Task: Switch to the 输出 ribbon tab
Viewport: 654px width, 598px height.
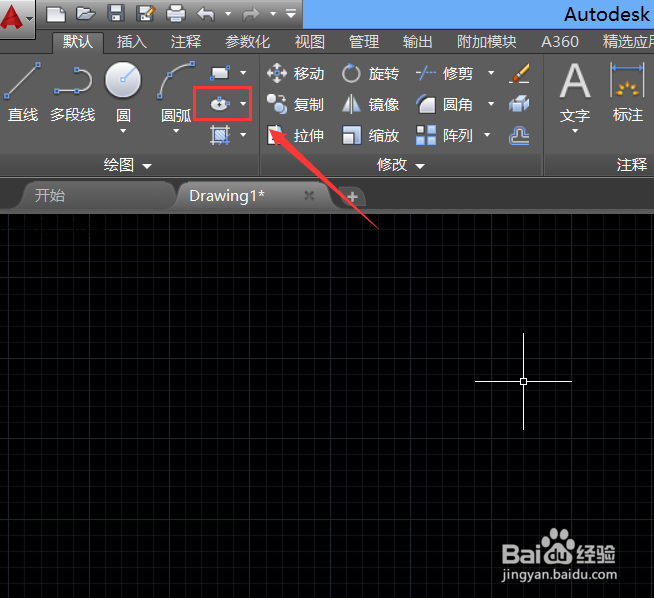Action: (418, 42)
